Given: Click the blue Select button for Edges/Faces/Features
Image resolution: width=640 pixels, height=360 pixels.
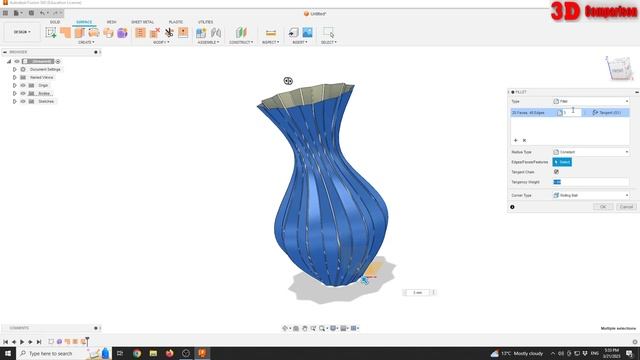Looking at the screenshot, I should tap(562, 162).
